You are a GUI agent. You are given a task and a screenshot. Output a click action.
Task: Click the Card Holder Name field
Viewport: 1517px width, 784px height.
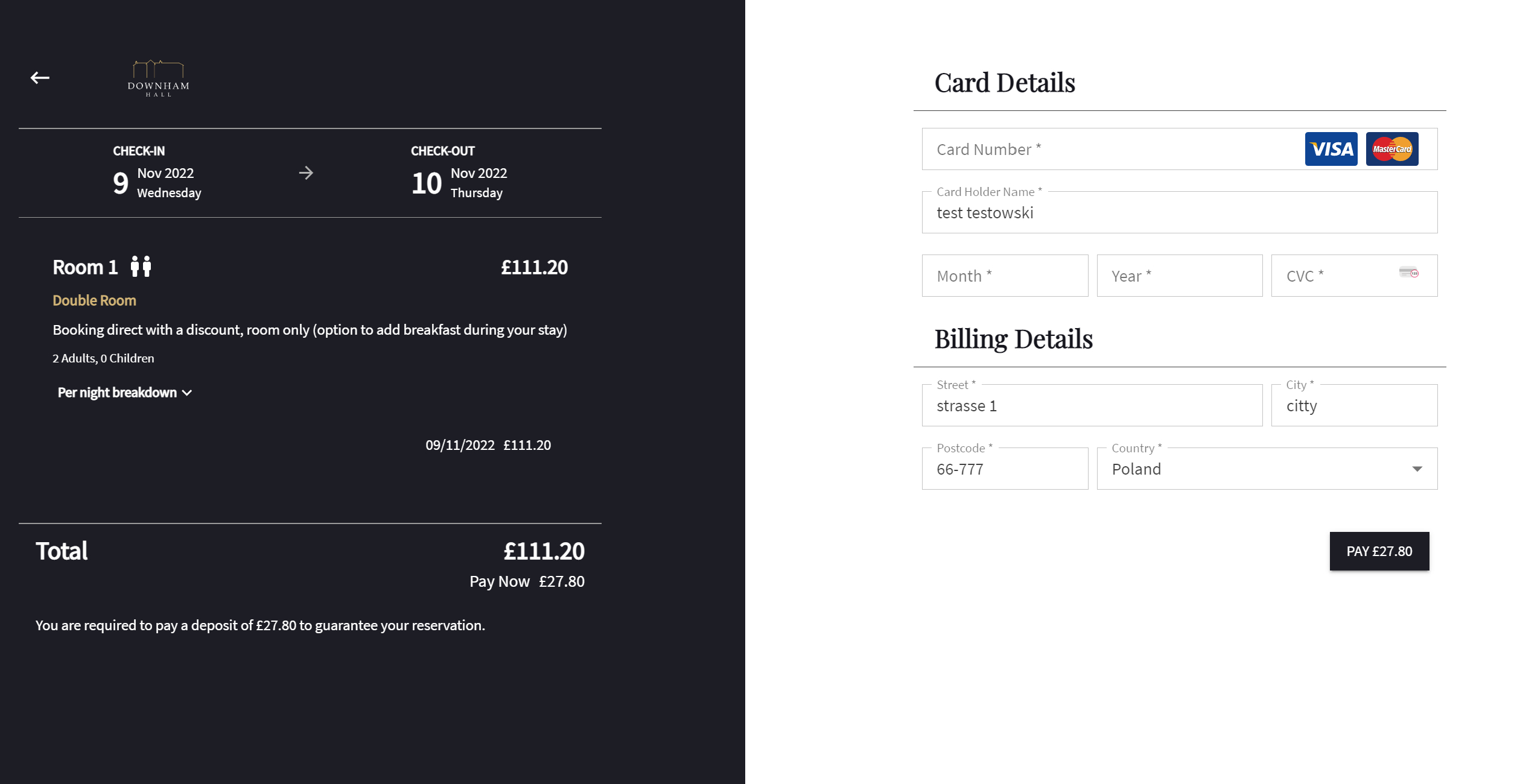[x=1179, y=213]
